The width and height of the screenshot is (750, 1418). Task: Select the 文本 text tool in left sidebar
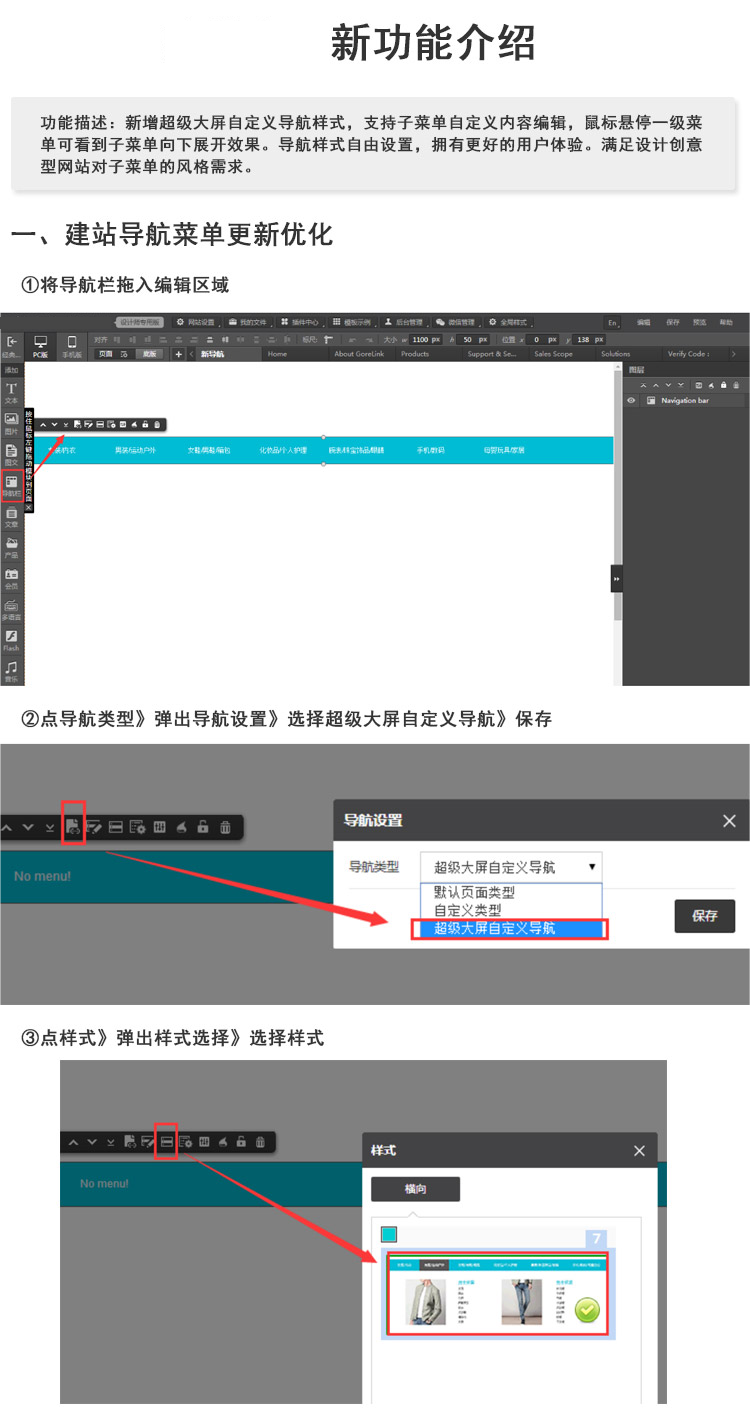point(11,392)
